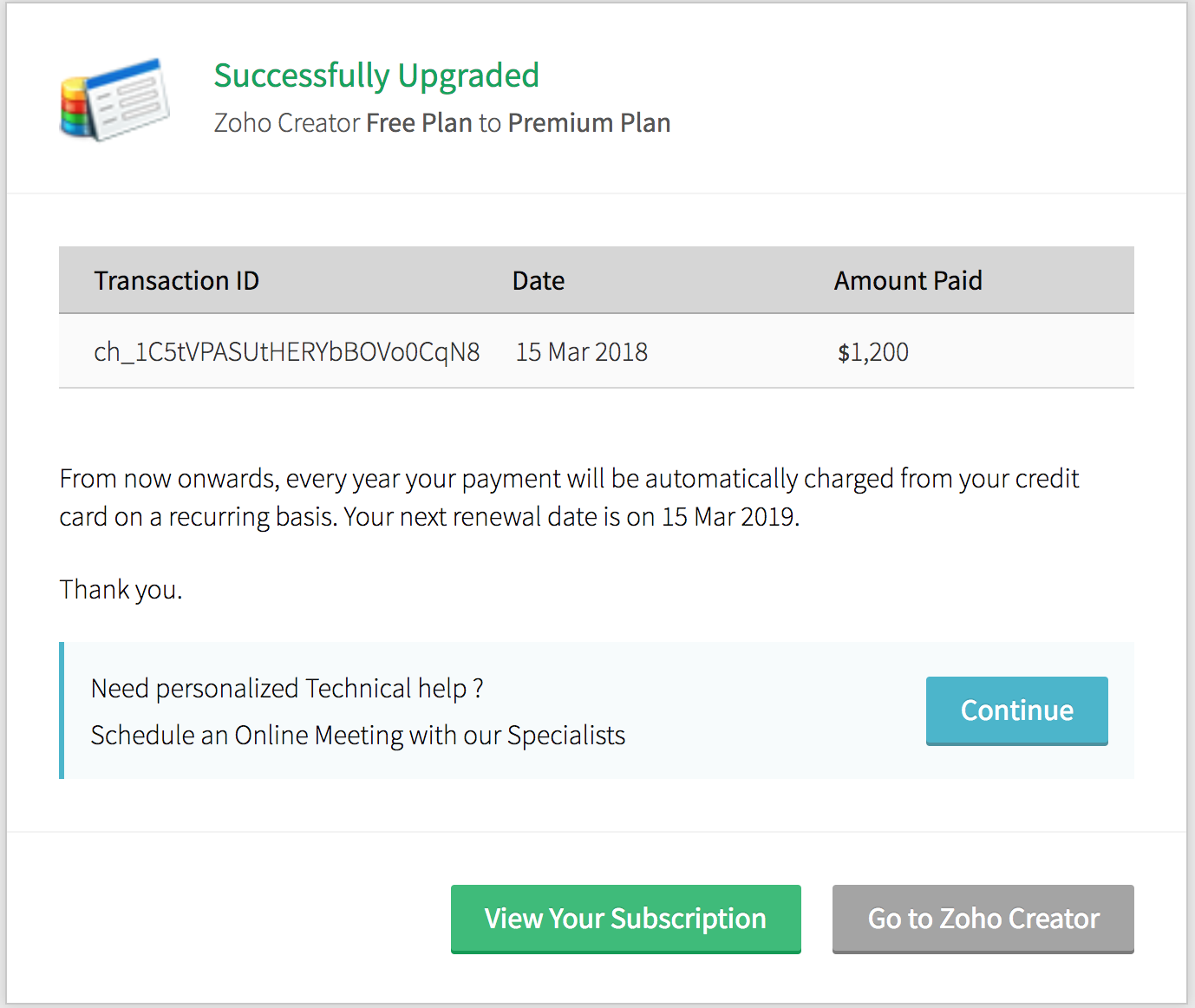Go to Zoho Creator via gray button
Image resolution: width=1195 pixels, height=1008 pixels.
(x=983, y=918)
